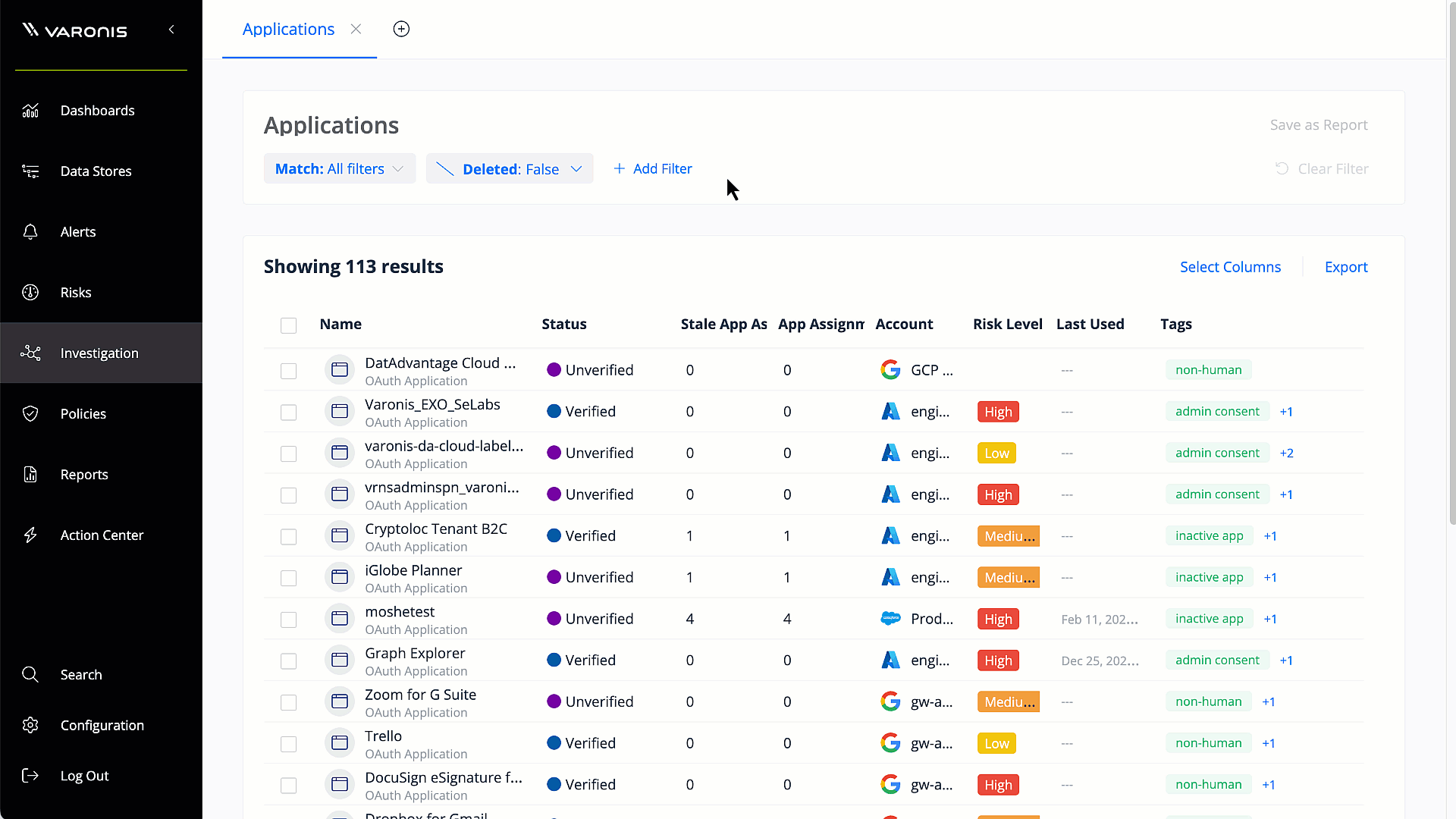The height and width of the screenshot is (819, 1456).
Task: Select the Risks gauge icon
Action: pyautogui.click(x=30, y=293)
